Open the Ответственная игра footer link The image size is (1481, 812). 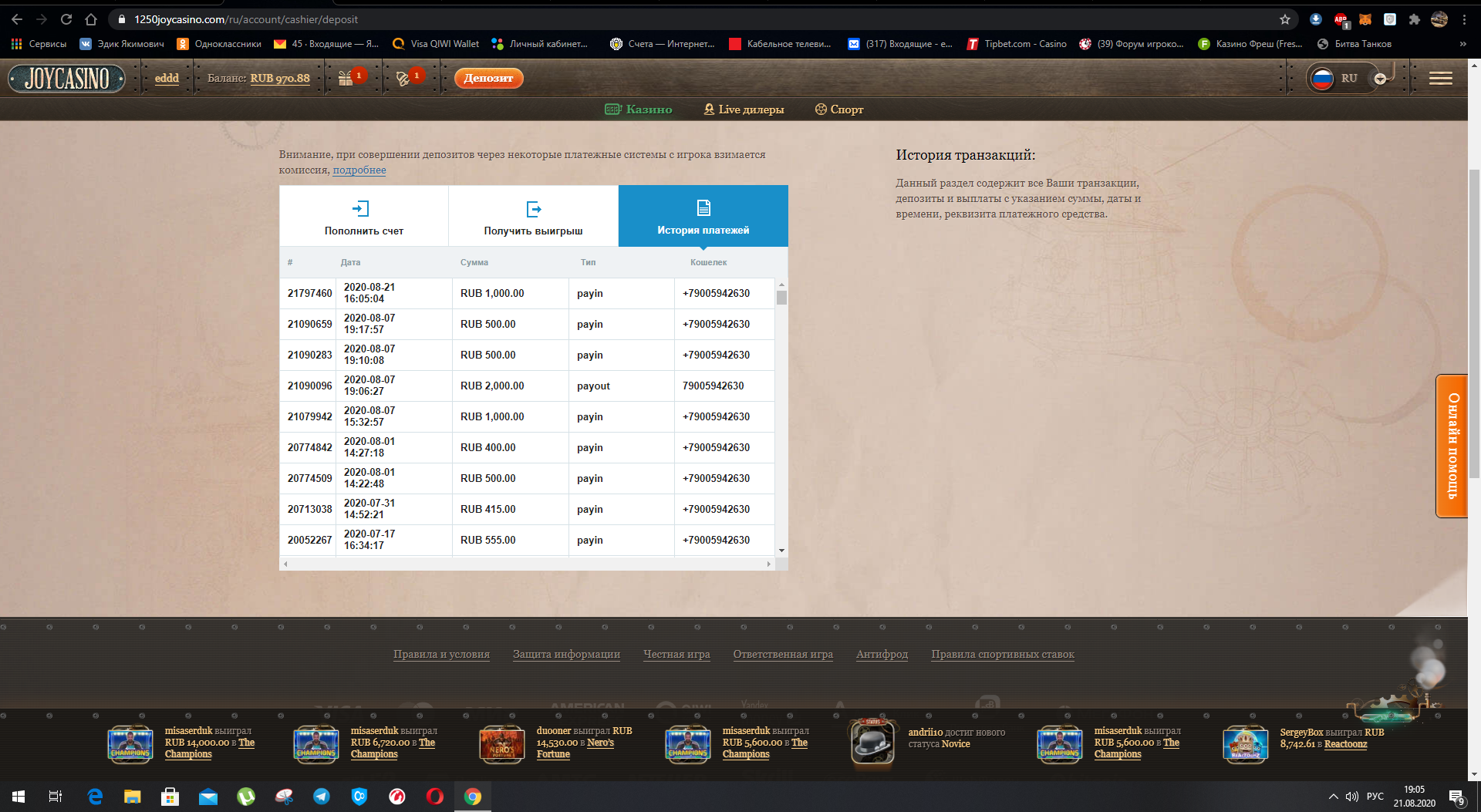click(783, 654)
